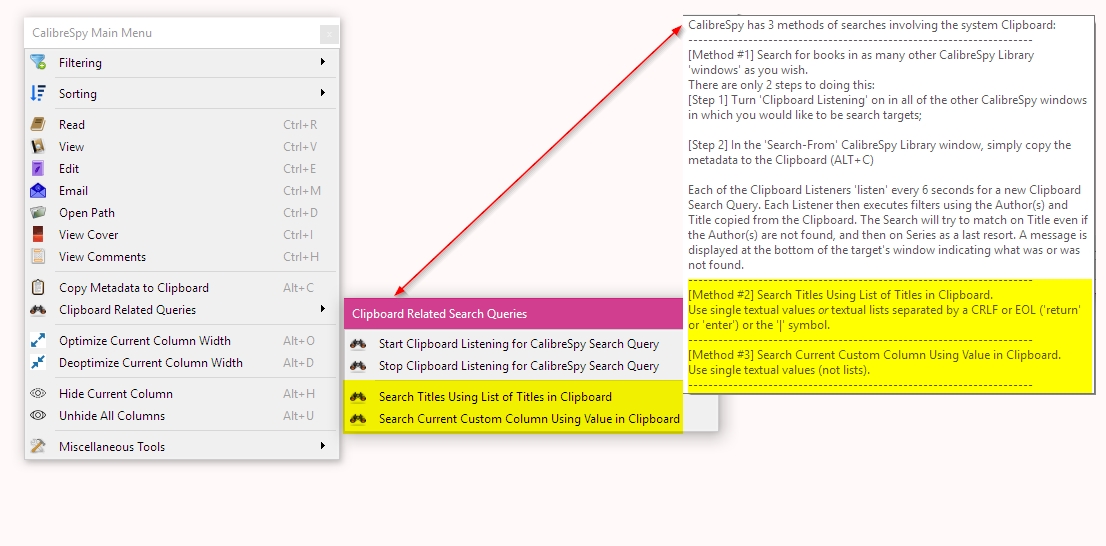Expand the Miscellaneous Tools submenu arrow

322,446
